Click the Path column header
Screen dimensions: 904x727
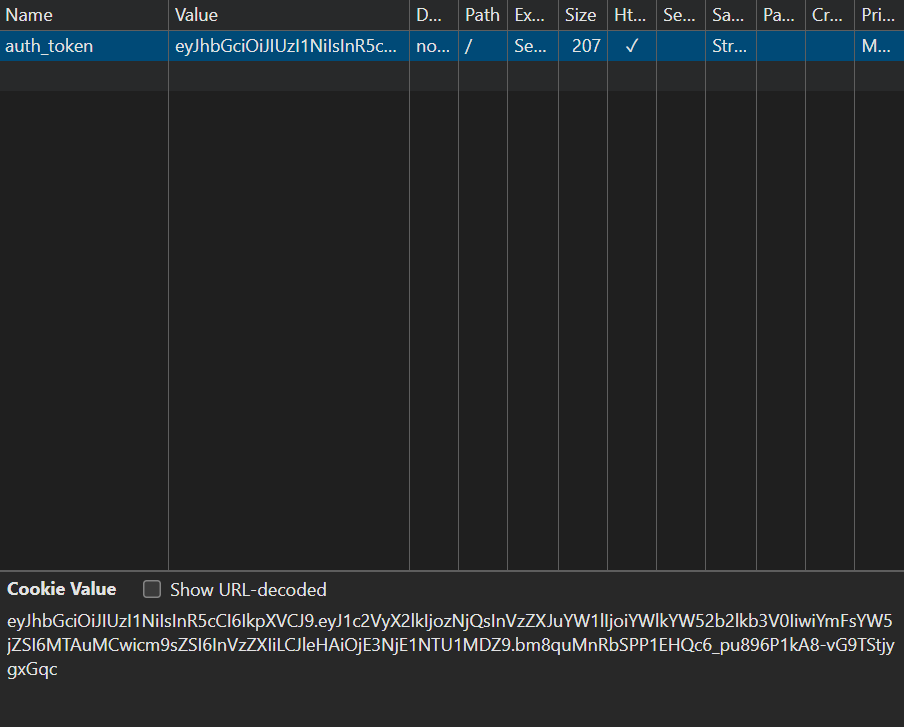point(482,15)
